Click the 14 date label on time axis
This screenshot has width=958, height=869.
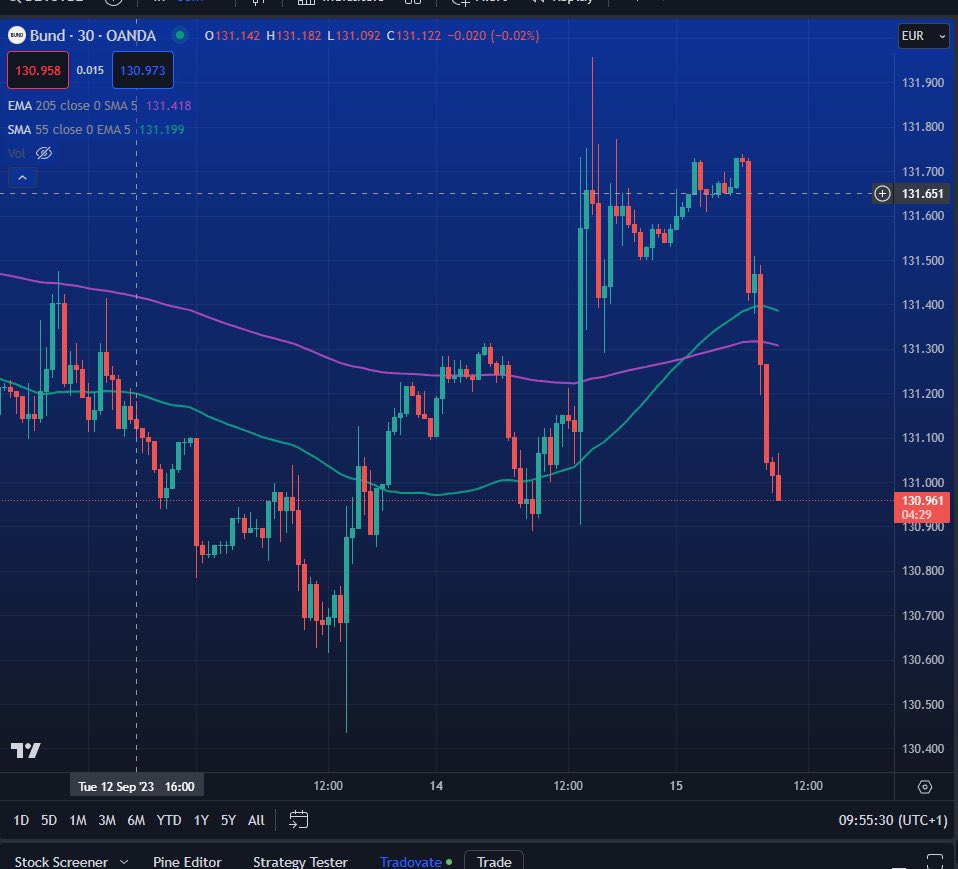point(436,786)
